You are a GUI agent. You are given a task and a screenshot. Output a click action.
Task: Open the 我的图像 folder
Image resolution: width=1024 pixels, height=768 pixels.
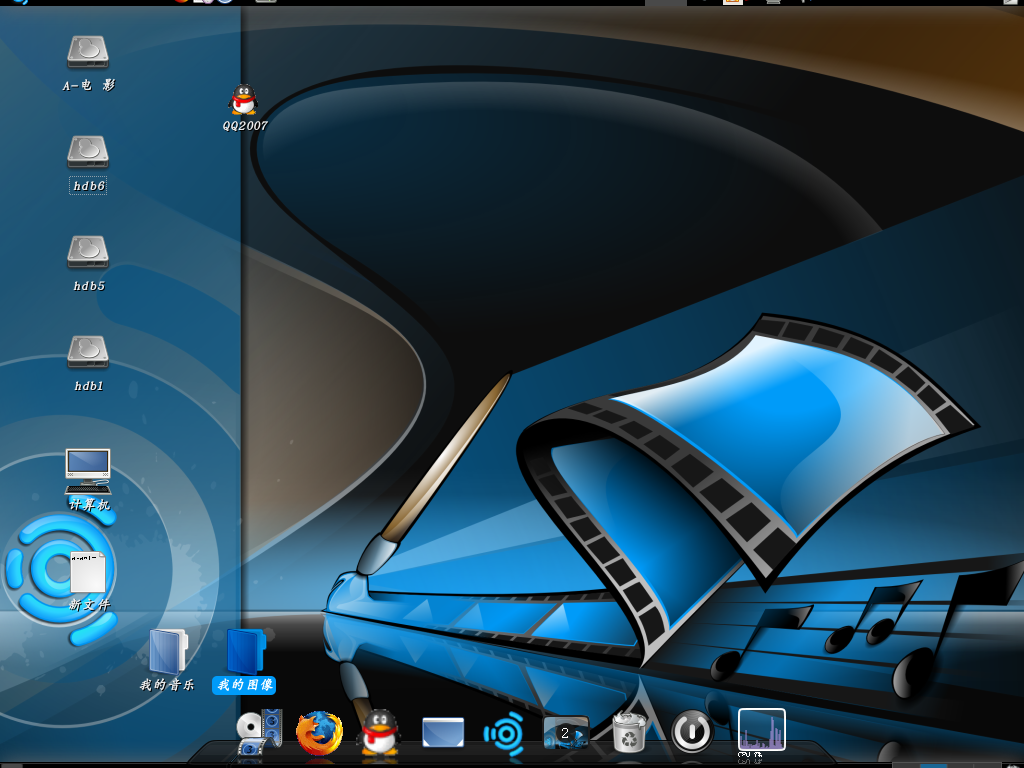tap(245, 651)
